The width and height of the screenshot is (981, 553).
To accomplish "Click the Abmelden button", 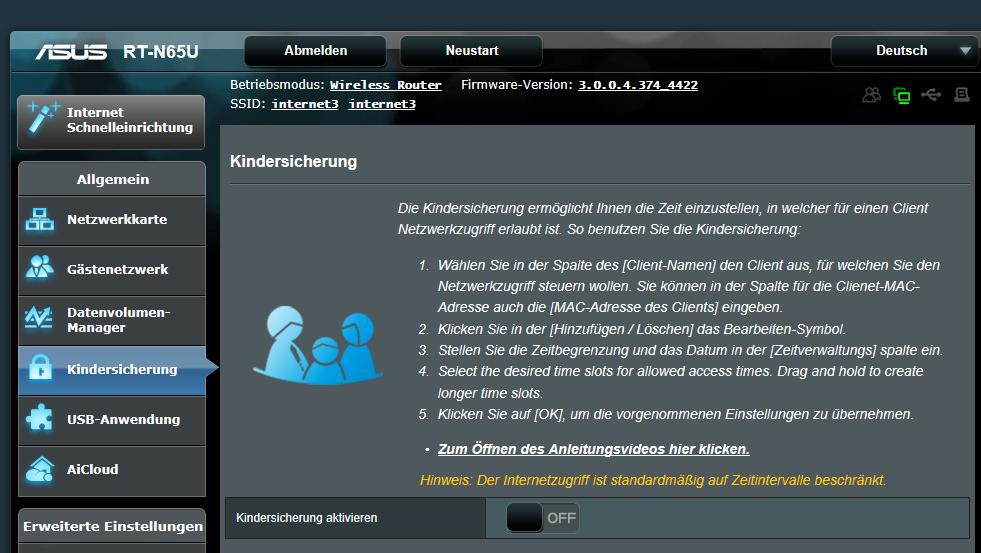I will coord(315,51).
